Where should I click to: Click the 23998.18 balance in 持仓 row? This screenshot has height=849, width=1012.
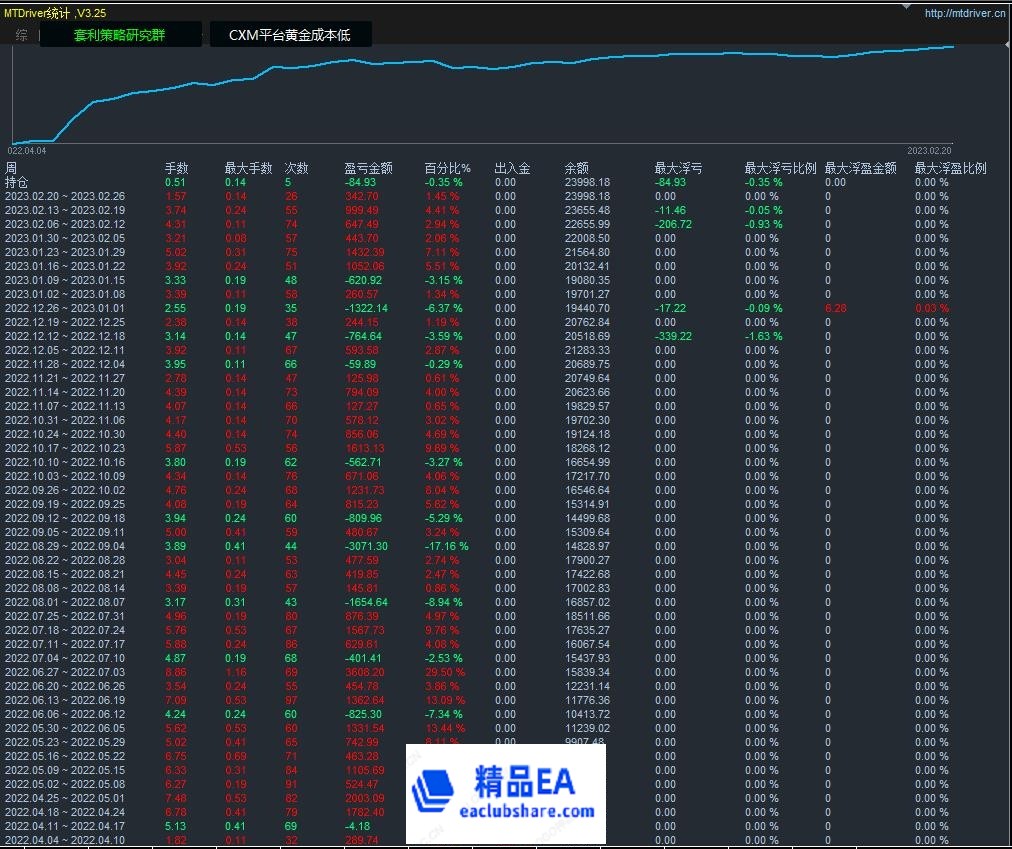587,182
